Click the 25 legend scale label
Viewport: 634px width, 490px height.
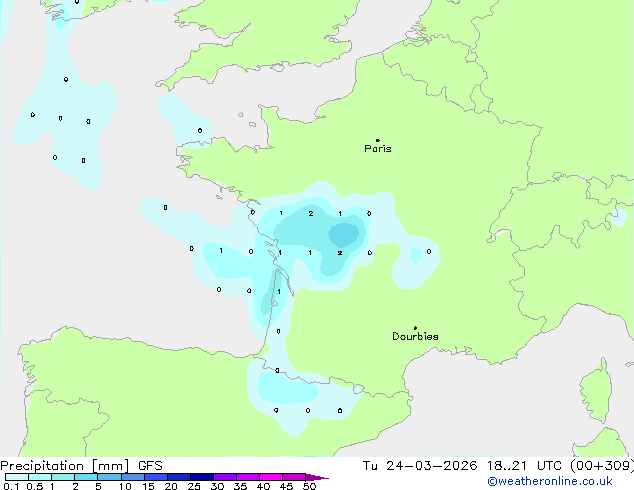point(194,486)
